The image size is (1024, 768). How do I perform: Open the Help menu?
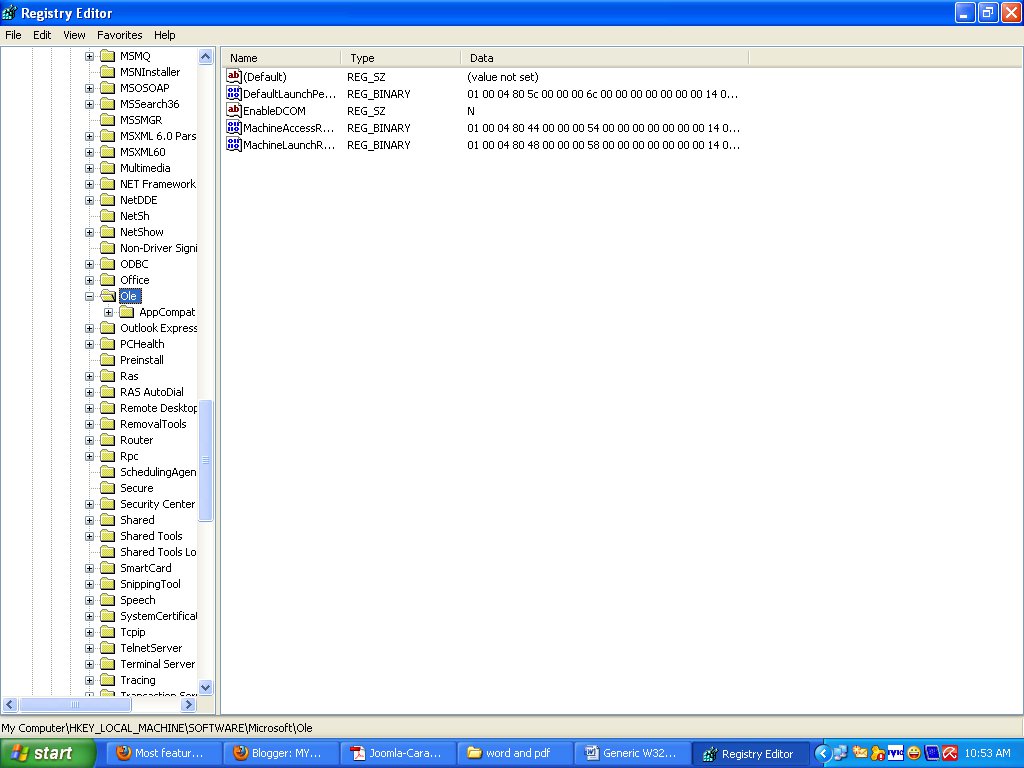165,35
